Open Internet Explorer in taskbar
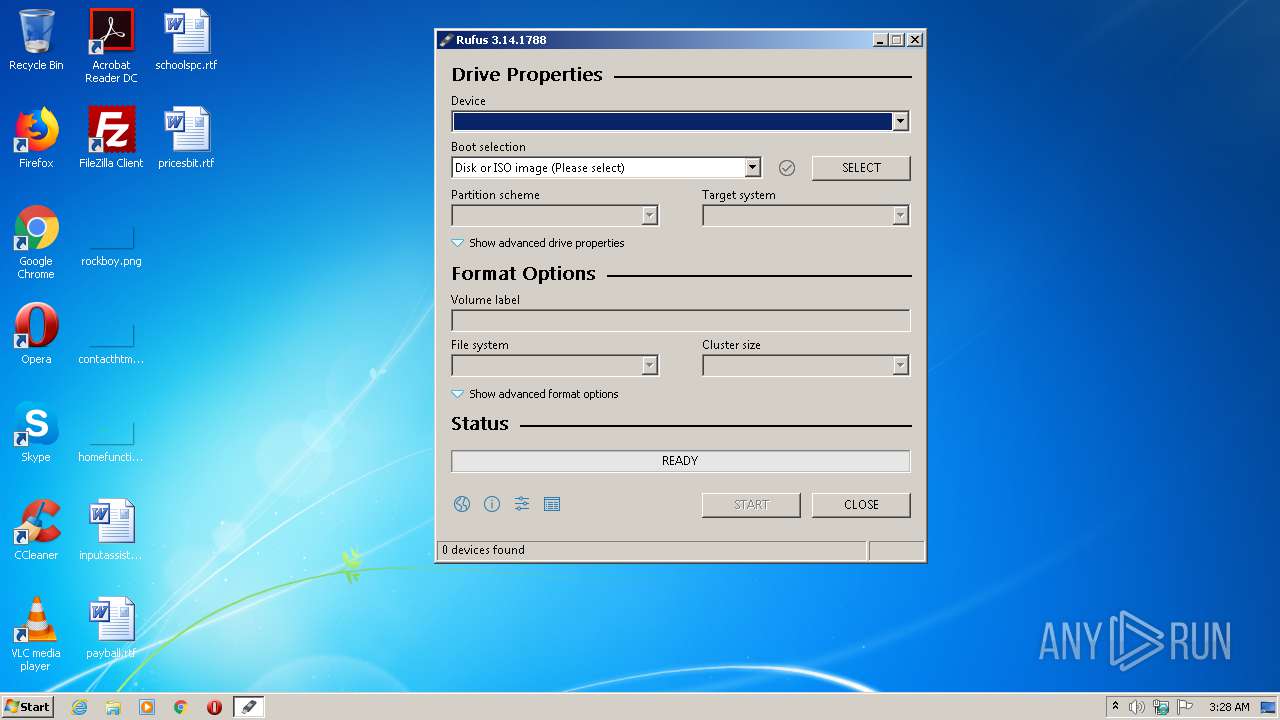1280x720 pixels. click(x=79, y=707)
